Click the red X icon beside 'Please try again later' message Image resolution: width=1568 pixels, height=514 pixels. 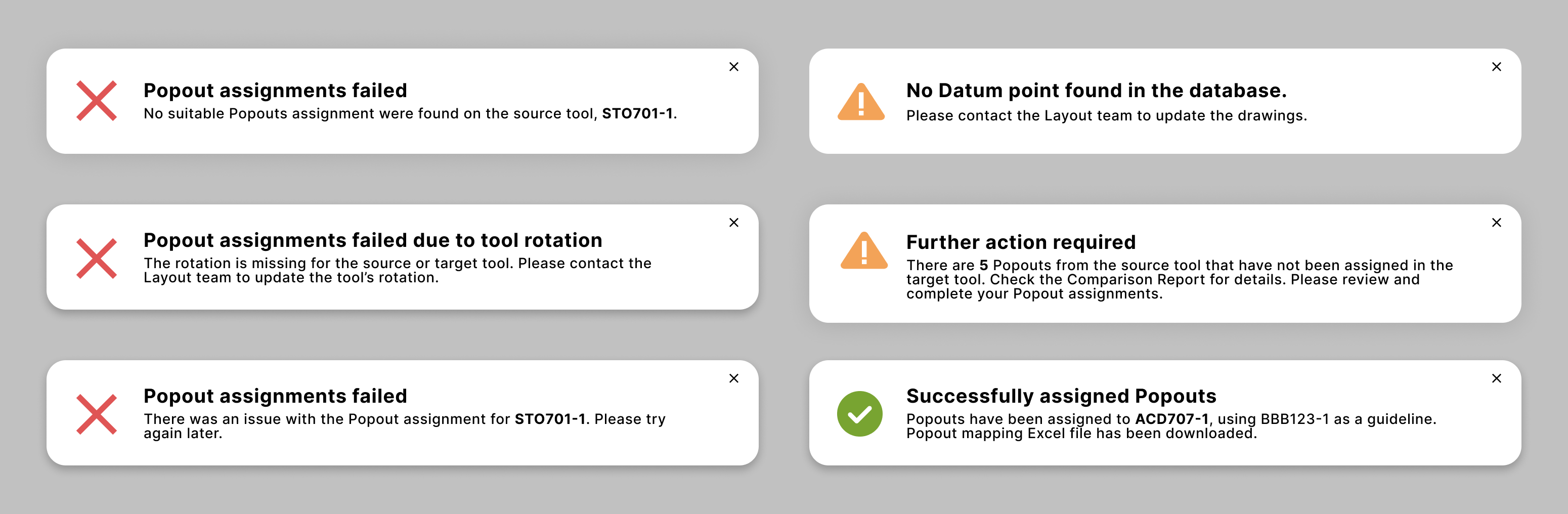tap(96, 414)
